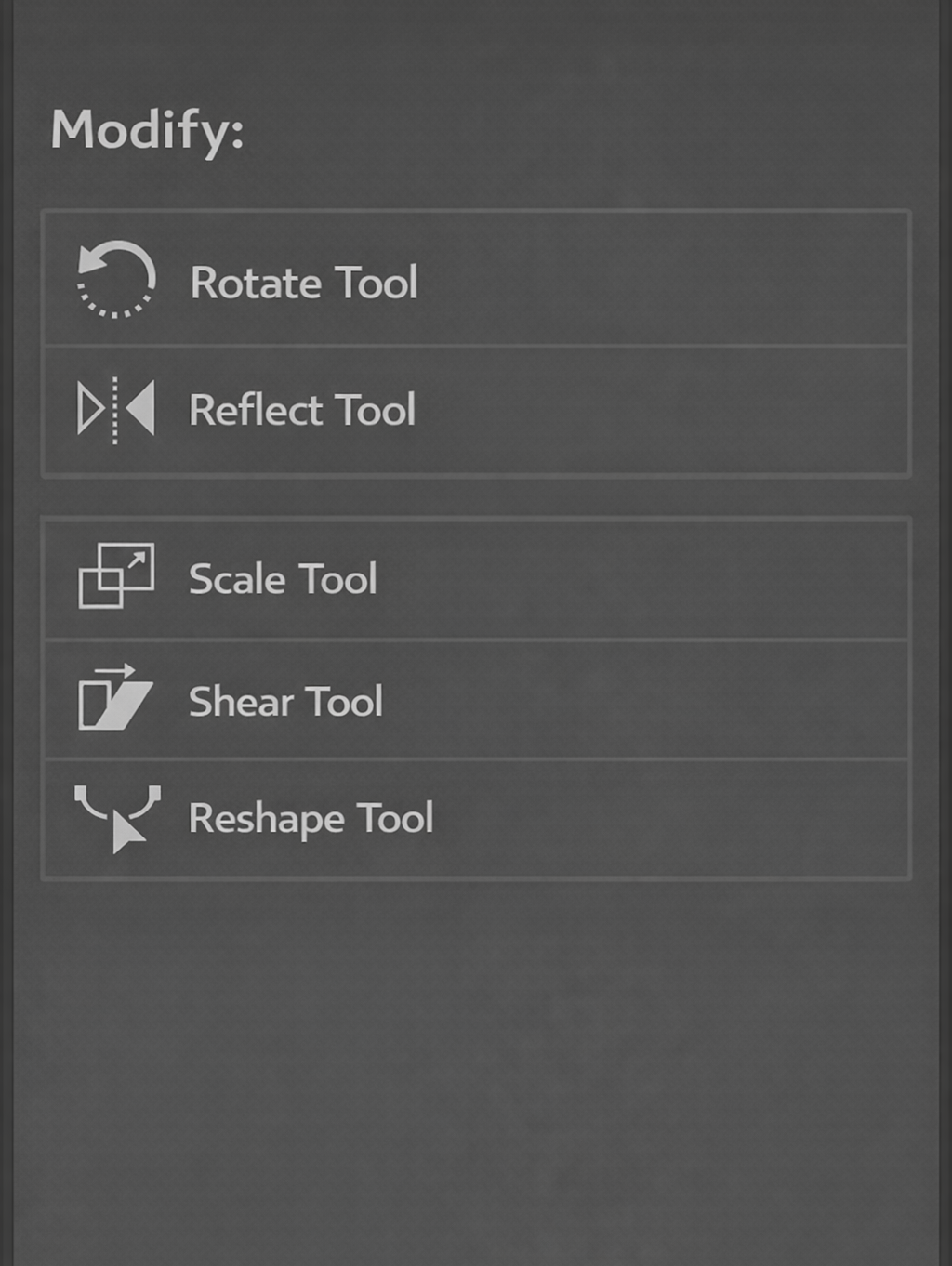Click the empty panel area below Reshape Tool
The width and height of the screenshot is (952, 1266).
point(476,1069)
